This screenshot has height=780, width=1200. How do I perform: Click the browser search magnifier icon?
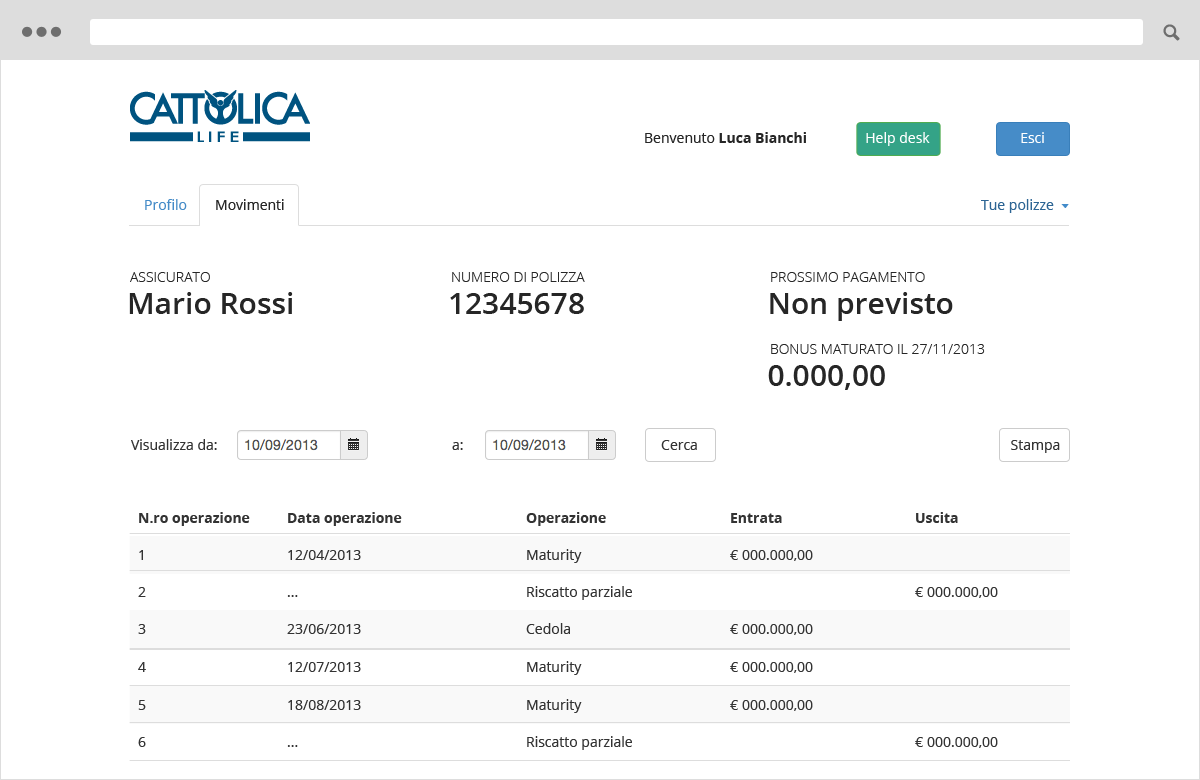pyautogui.click(x=1171, y=32)
